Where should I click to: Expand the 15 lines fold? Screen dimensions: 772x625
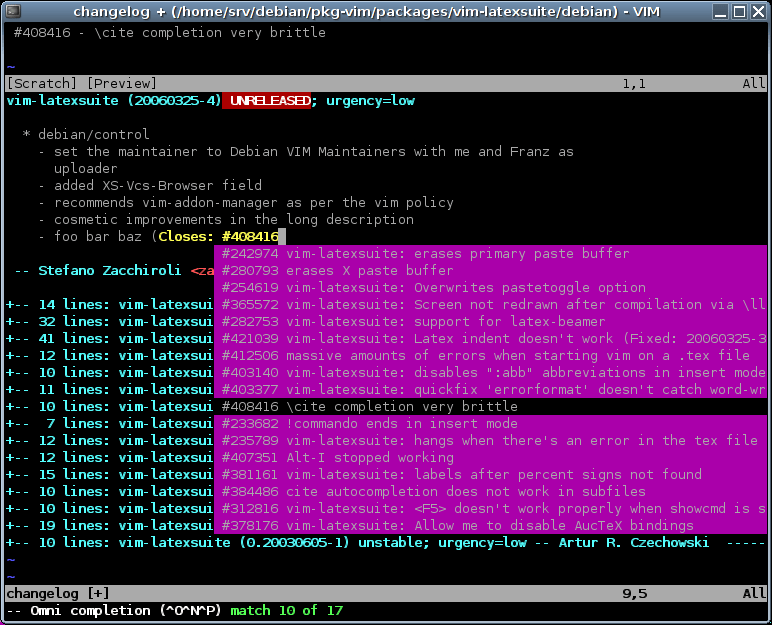pyautogui.click(x=109, y=474)
